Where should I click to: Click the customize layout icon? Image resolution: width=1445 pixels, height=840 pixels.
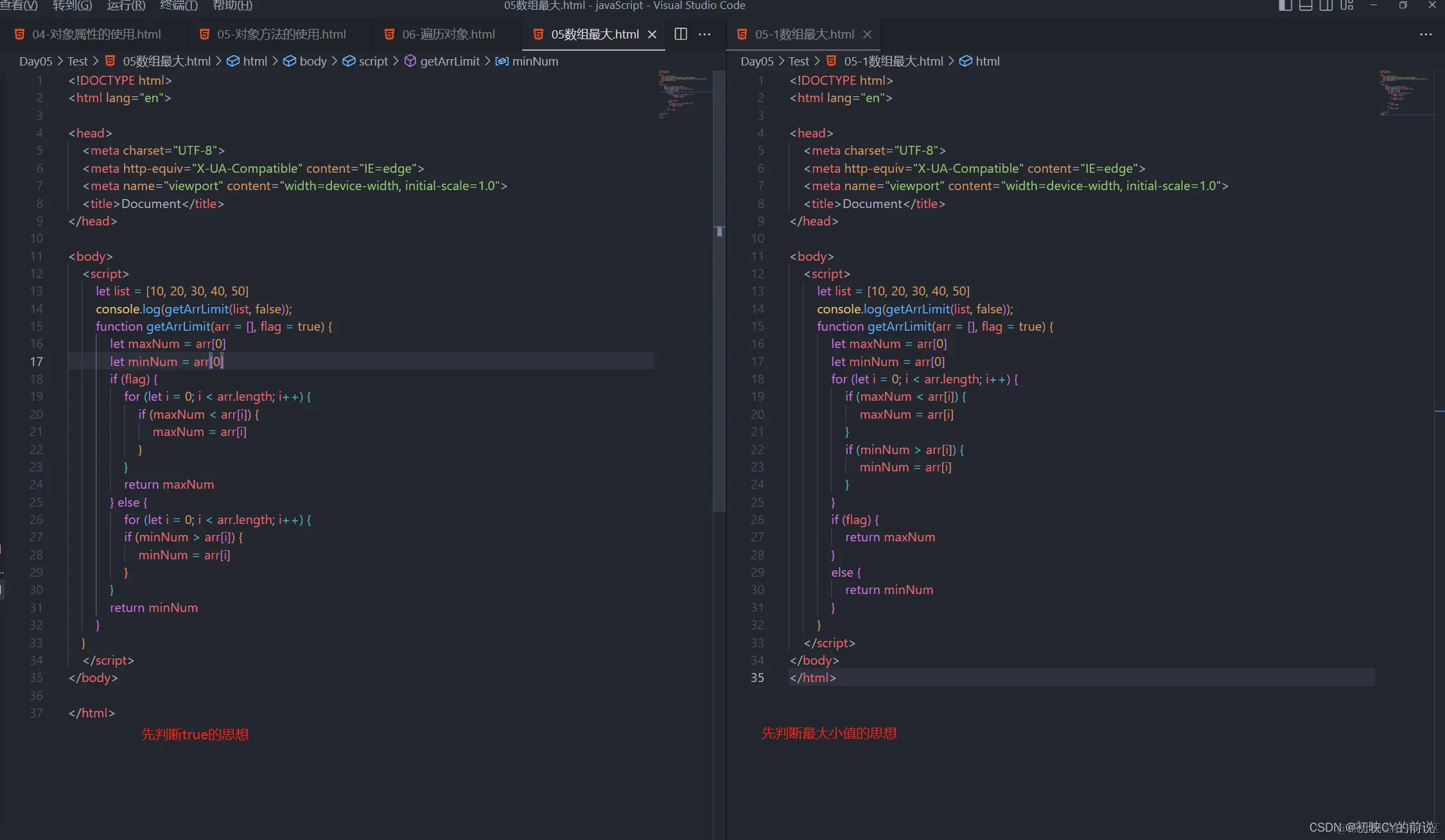click(1347, 5)
